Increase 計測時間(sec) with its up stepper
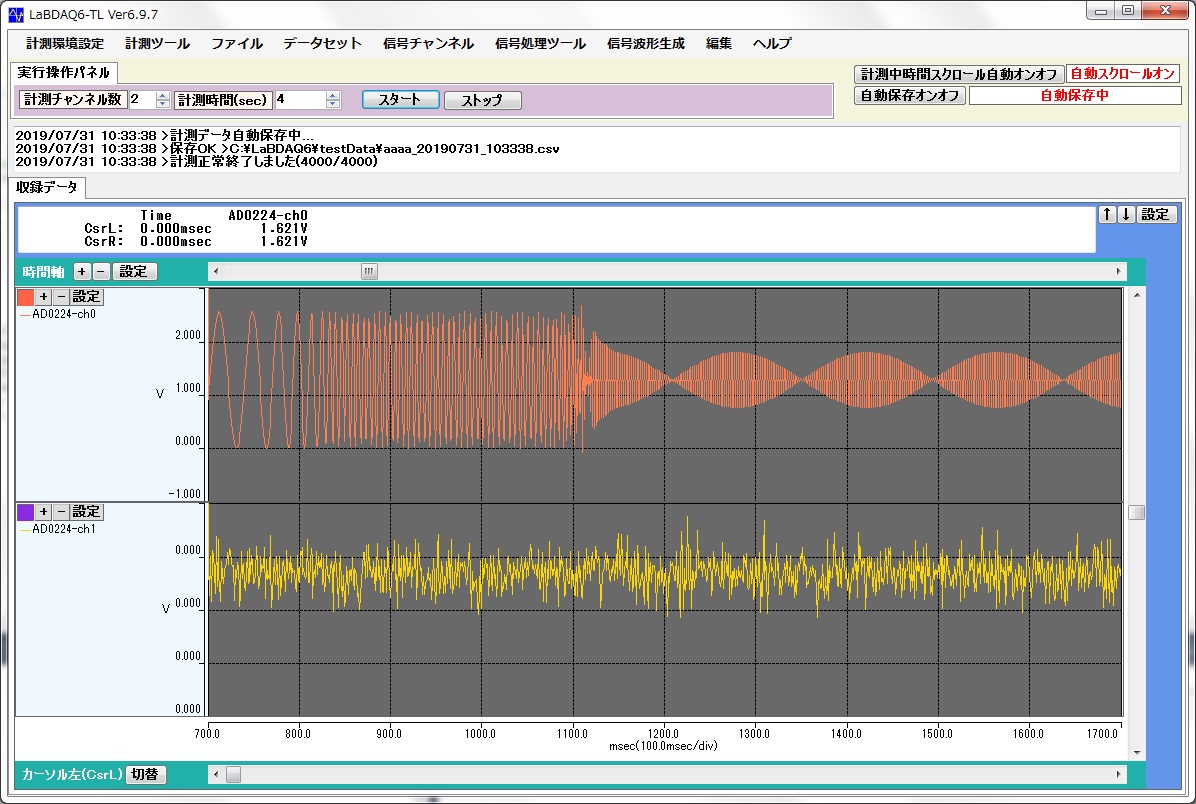Screen dimensions: 1196x804 point(332,95)
